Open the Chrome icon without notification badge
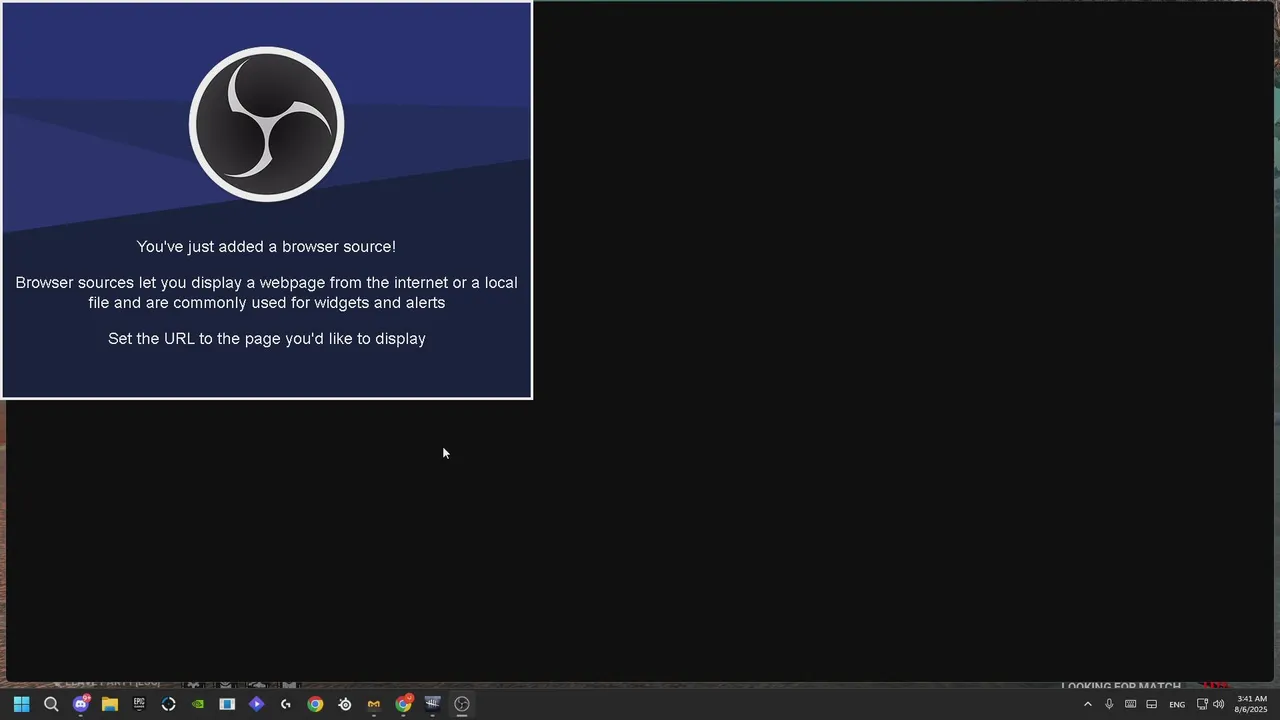The image size is (1280, 720). click(x=315, y=704)
